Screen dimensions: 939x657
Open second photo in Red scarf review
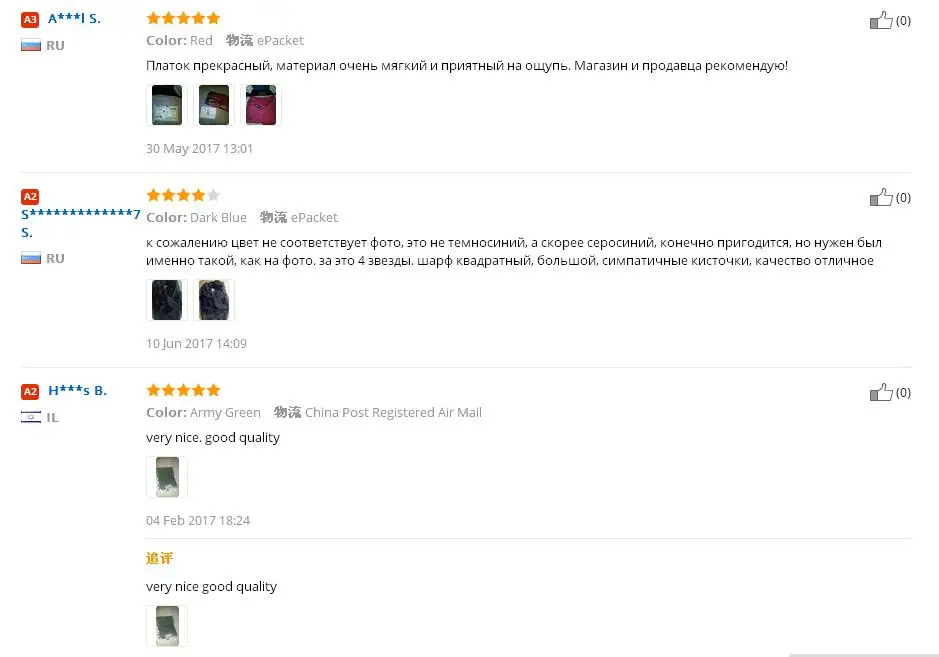pos(214,105)
